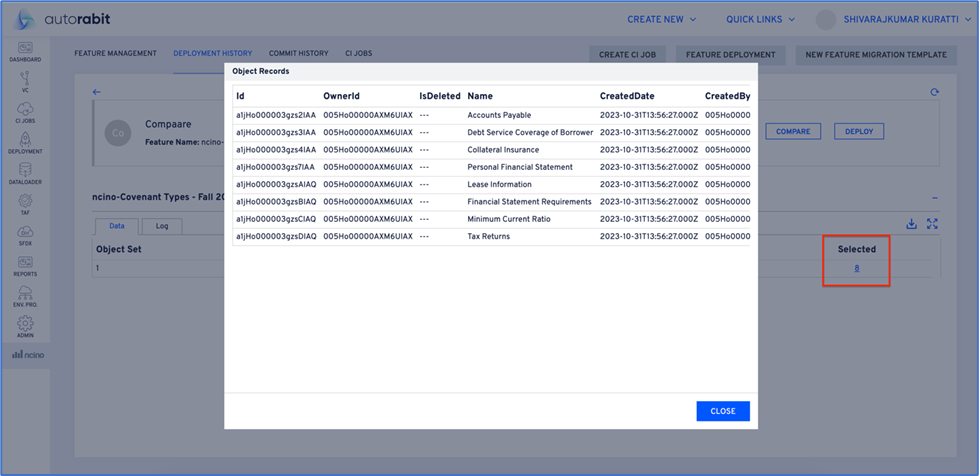Expand the Create New dropdown
The image size is (979, 476).
pos(661,19)
